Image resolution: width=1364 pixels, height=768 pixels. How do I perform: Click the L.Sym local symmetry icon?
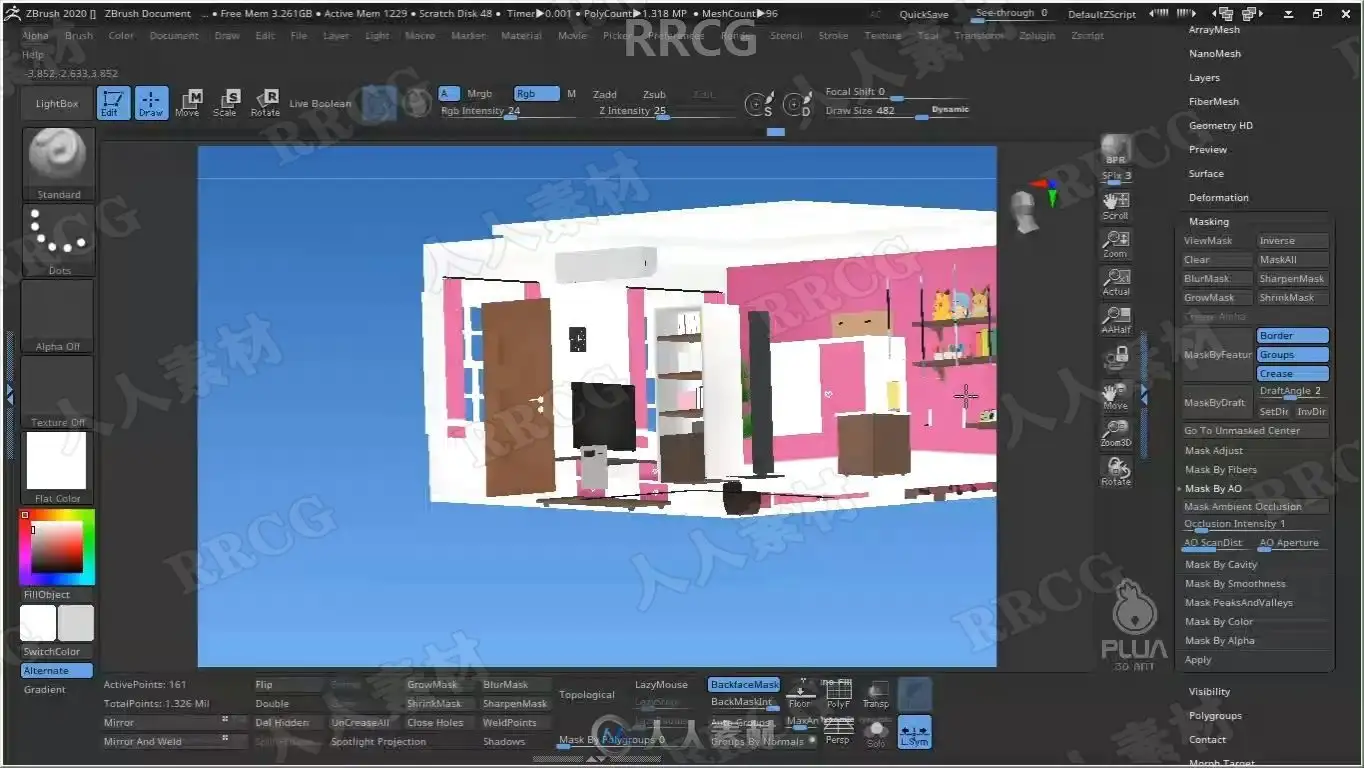[x=914, y=731]
